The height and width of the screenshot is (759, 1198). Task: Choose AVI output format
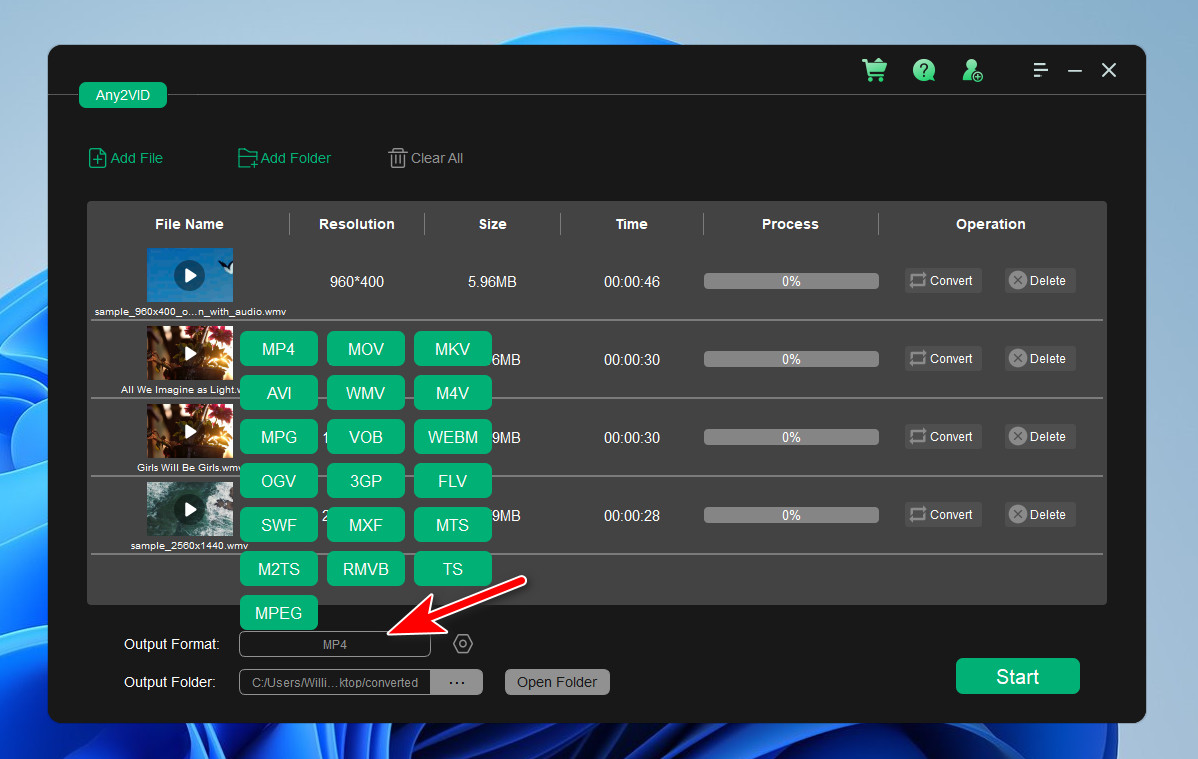point(278,393)
